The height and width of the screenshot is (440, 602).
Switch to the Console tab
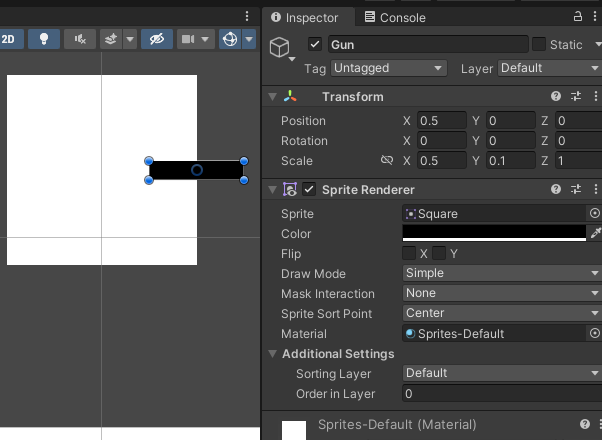(395, 17)
